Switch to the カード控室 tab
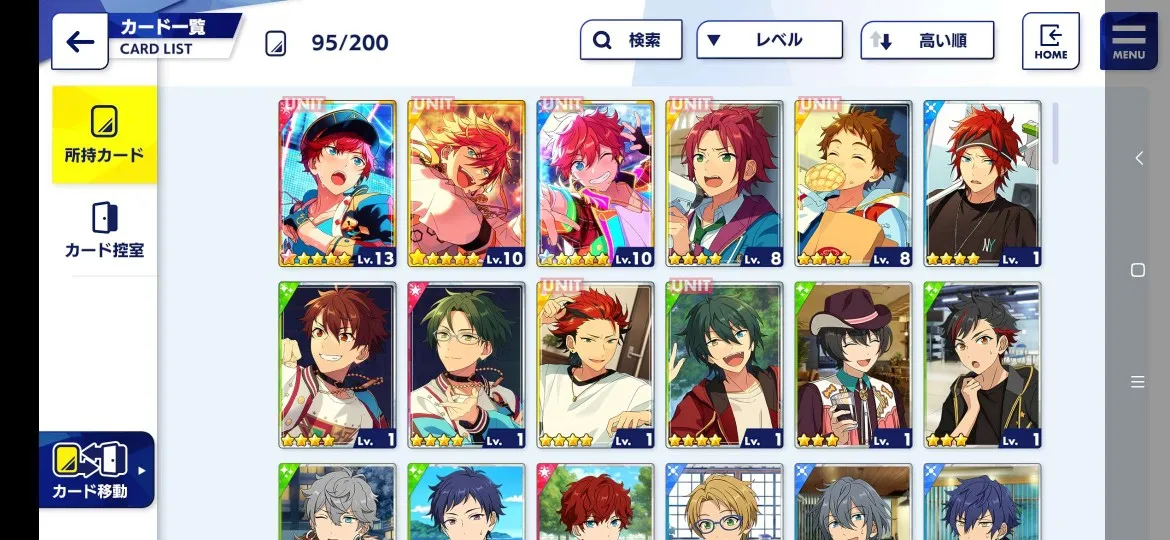1170x540 pixels. 104,230
